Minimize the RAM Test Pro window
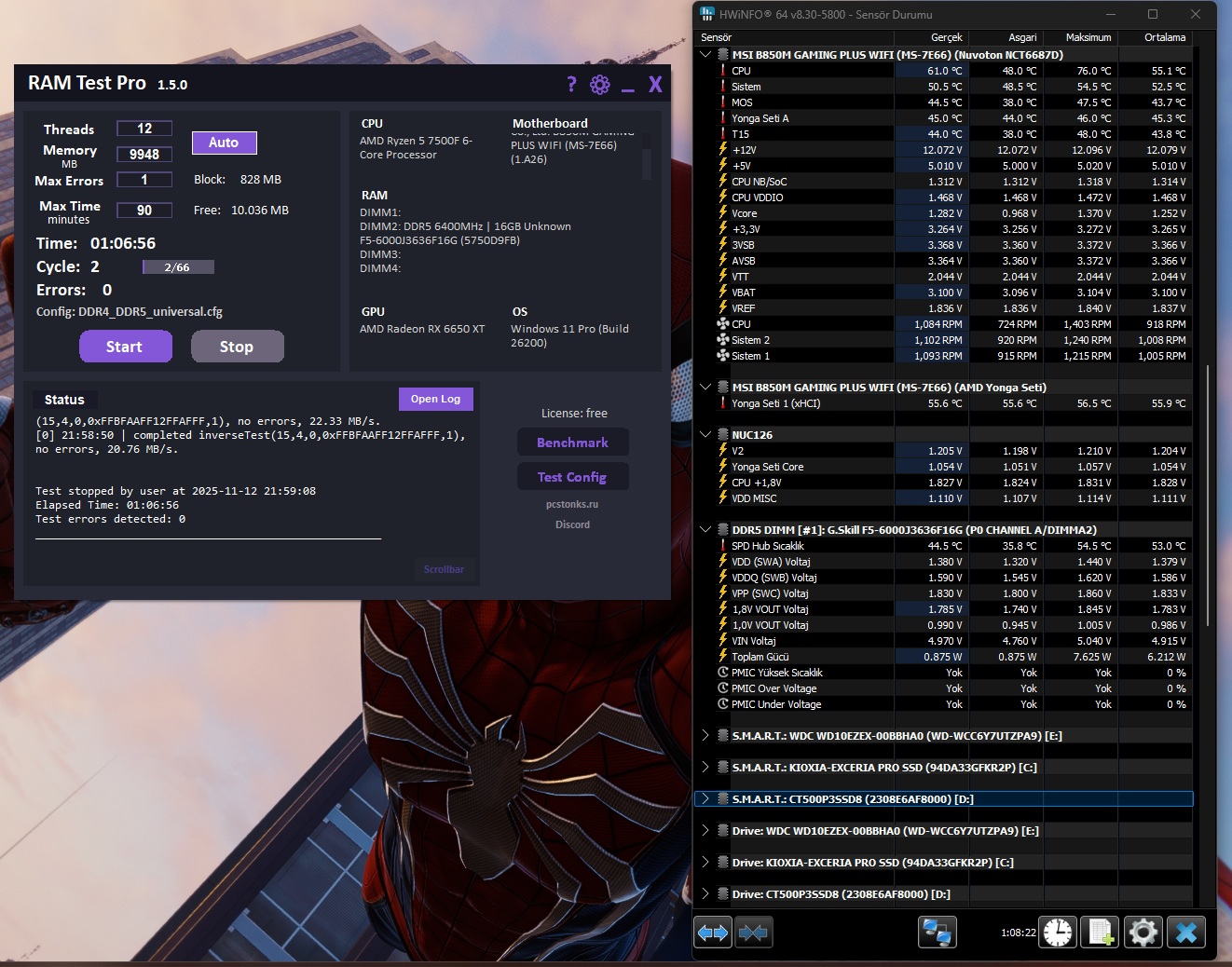 (628, 89)
